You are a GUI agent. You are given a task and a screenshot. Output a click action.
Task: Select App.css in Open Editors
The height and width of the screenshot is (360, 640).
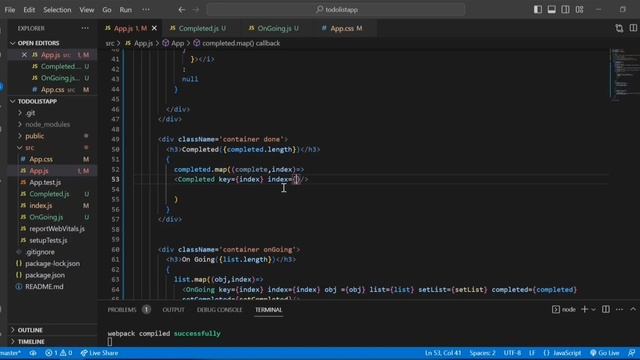52,89
